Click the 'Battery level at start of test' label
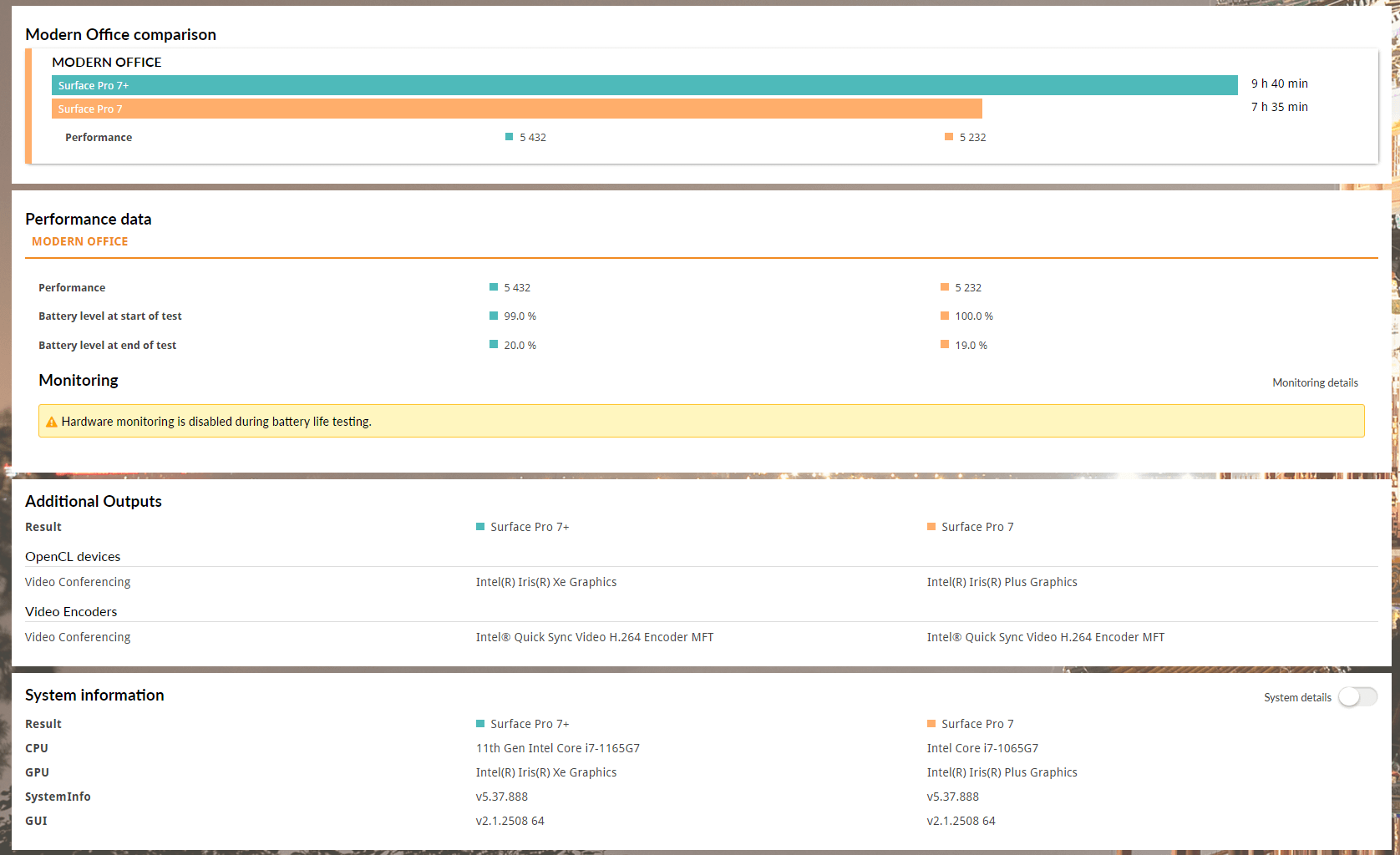The height and width of the screenshot is (855, 1400). coord(110,316)
